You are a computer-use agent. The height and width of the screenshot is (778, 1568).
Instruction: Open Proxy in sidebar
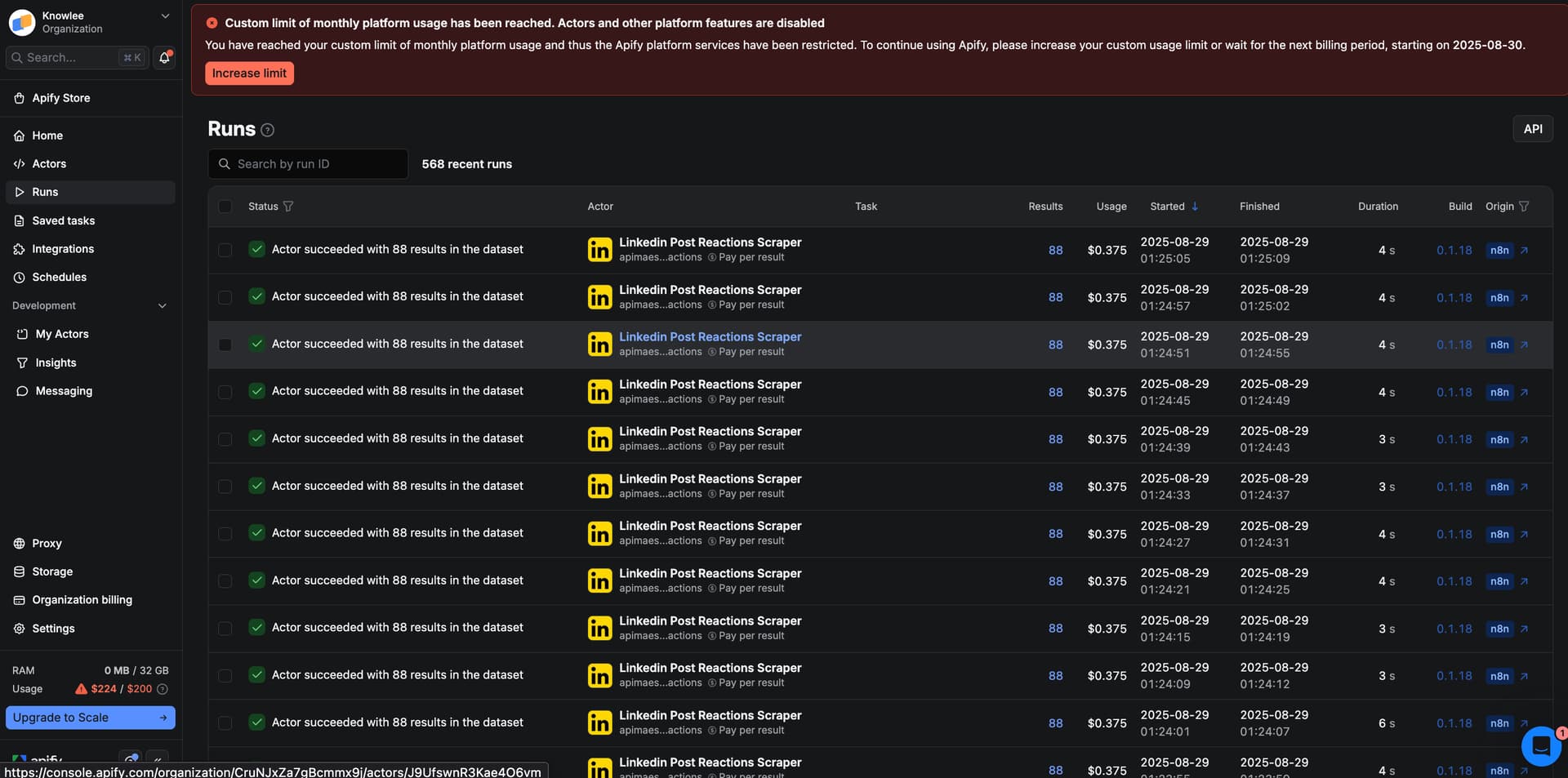click(91, 544)
